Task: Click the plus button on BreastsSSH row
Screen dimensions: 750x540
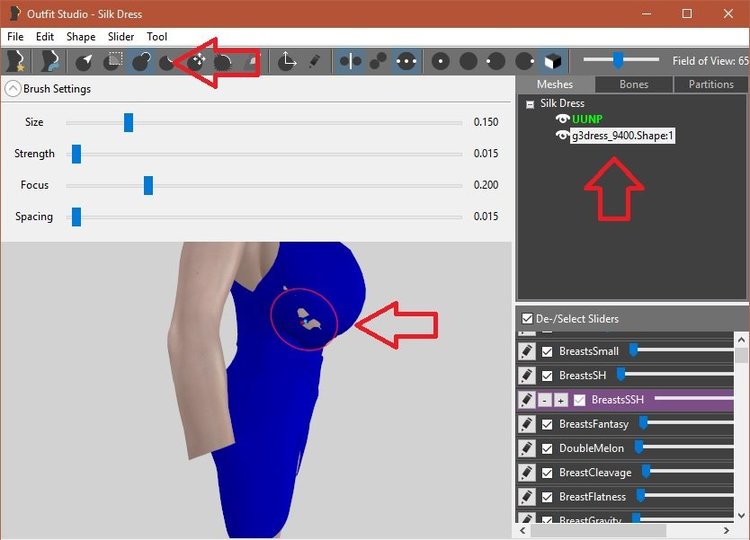Action: tap(561, 400)
